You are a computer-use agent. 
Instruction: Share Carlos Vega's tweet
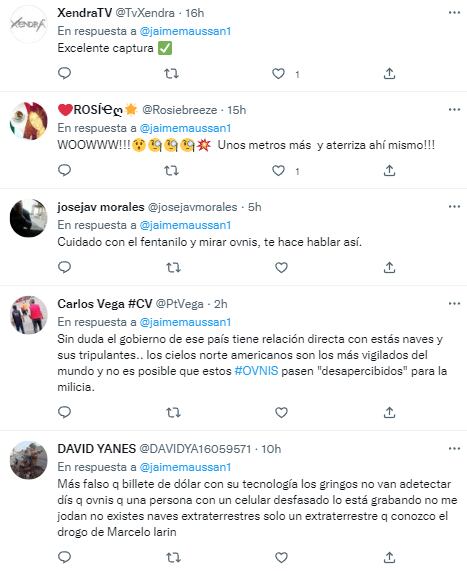tap(389, 412)
